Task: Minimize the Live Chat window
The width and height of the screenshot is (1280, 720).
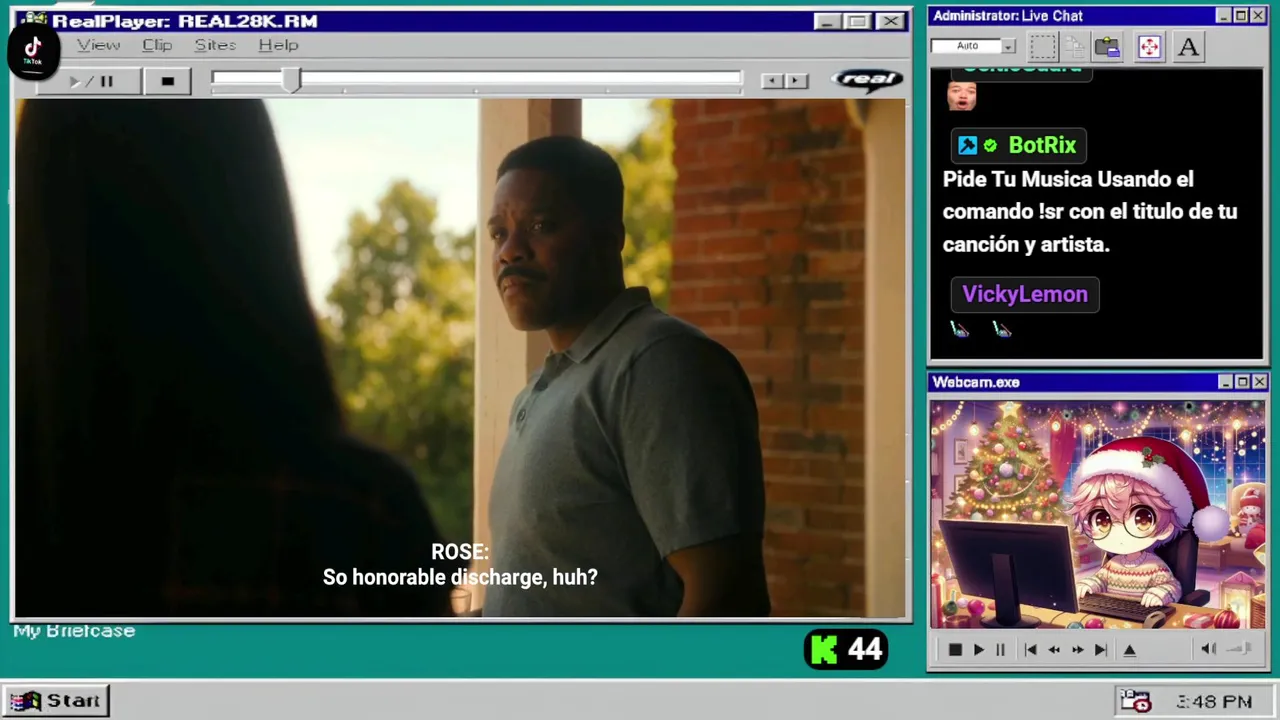Action: (x=1224, y=16)
